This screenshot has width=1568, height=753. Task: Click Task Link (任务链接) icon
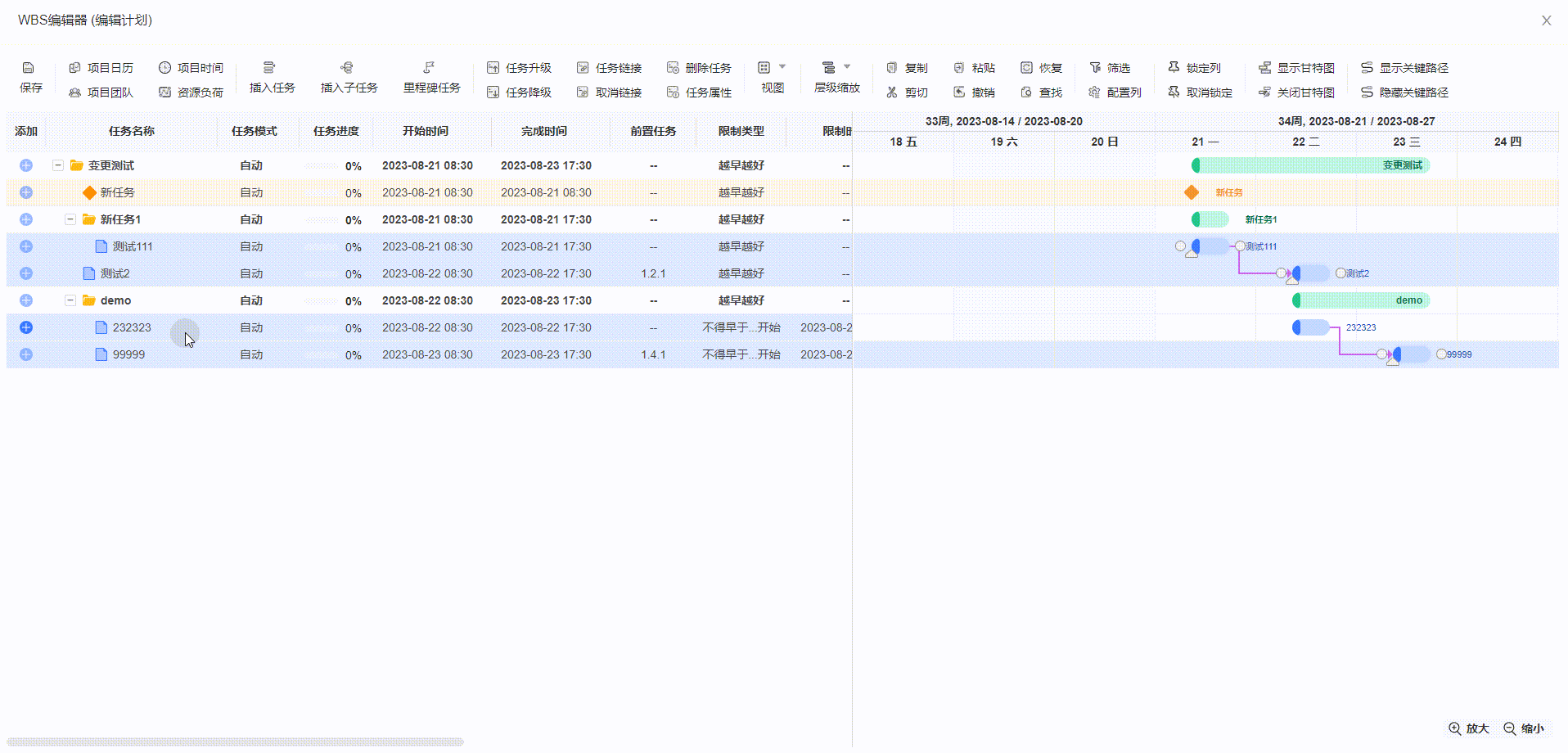[583, 68]
